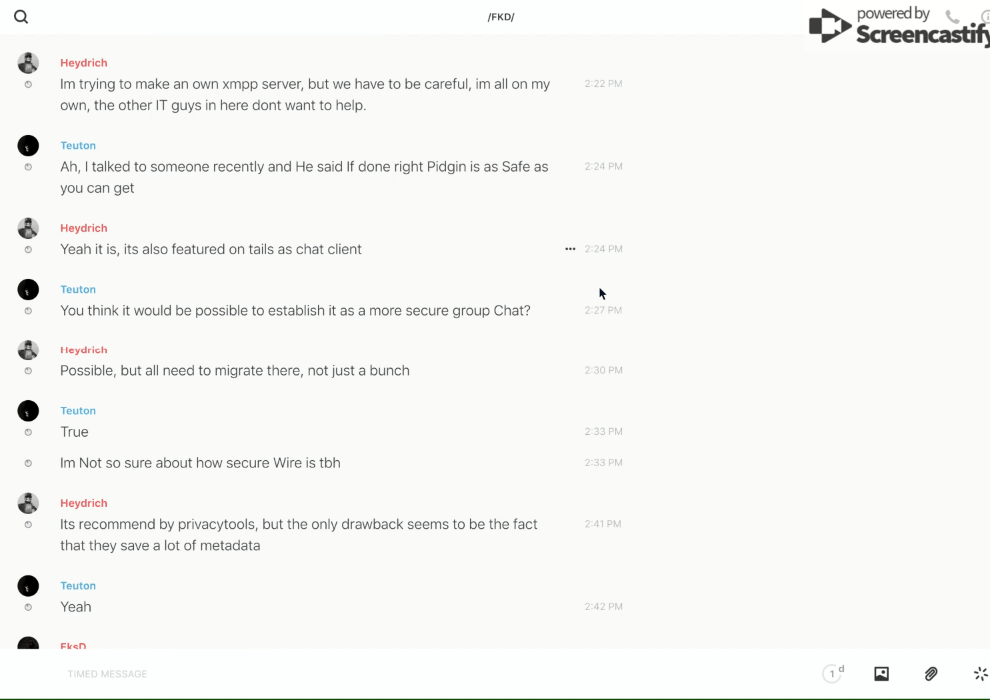
Task: Click the picture icon to send an image
Action: coord(881,674)
